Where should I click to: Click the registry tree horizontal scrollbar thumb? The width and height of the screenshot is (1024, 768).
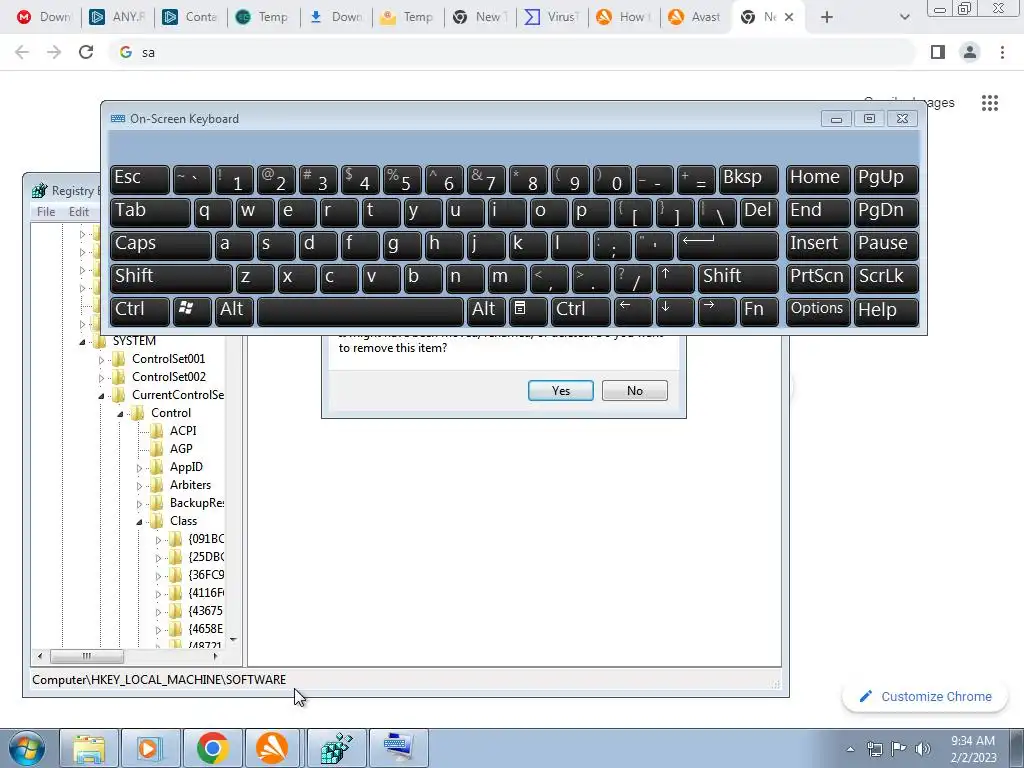point(87,656)
